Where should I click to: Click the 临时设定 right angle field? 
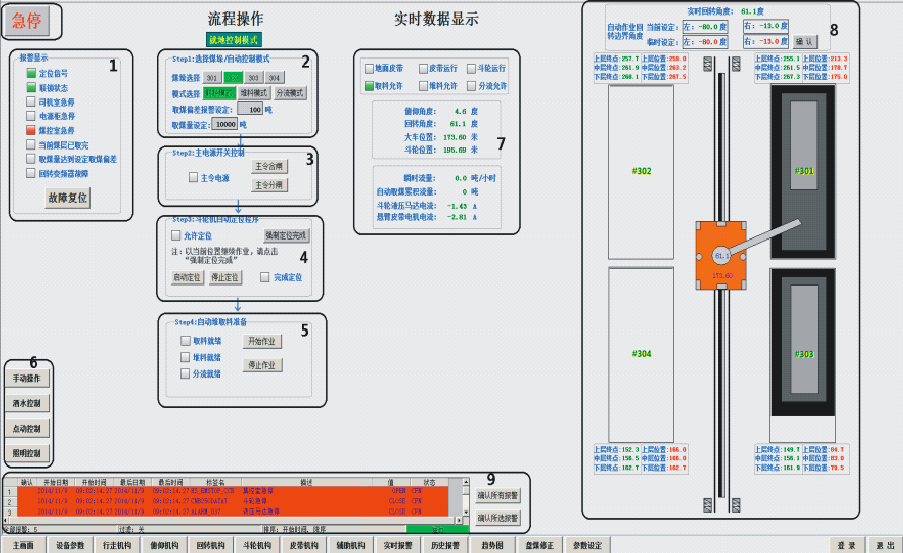[x=765, y=41]
